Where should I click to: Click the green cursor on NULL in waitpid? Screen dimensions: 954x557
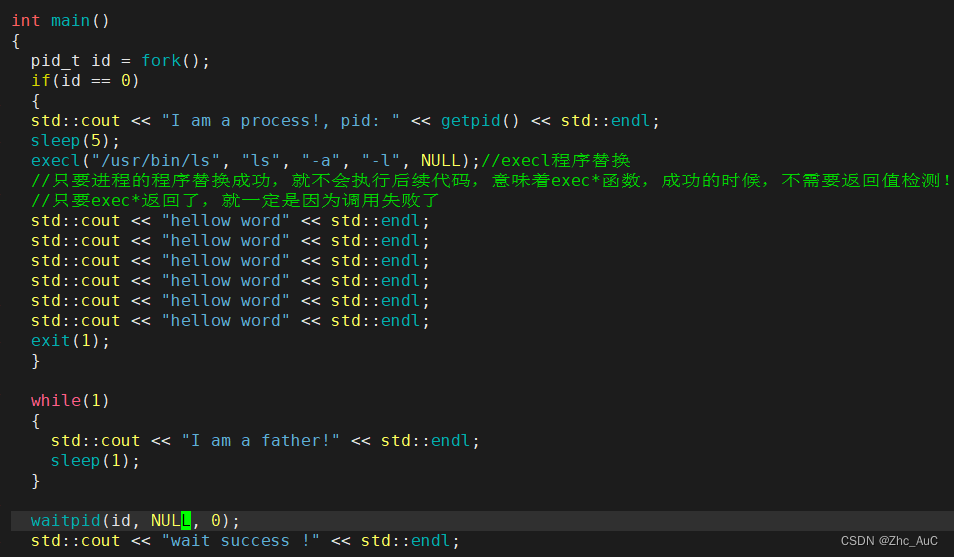(x=186, y=521)
